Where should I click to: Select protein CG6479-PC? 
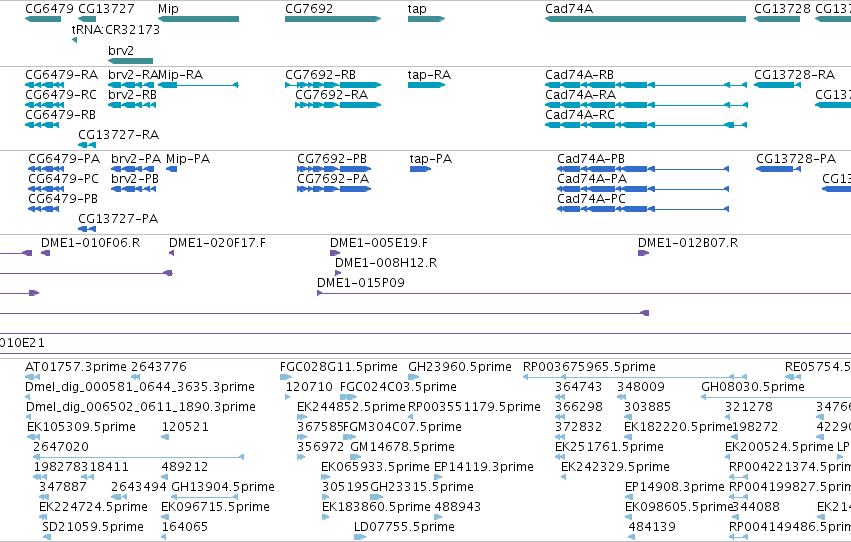click(46, 189)
